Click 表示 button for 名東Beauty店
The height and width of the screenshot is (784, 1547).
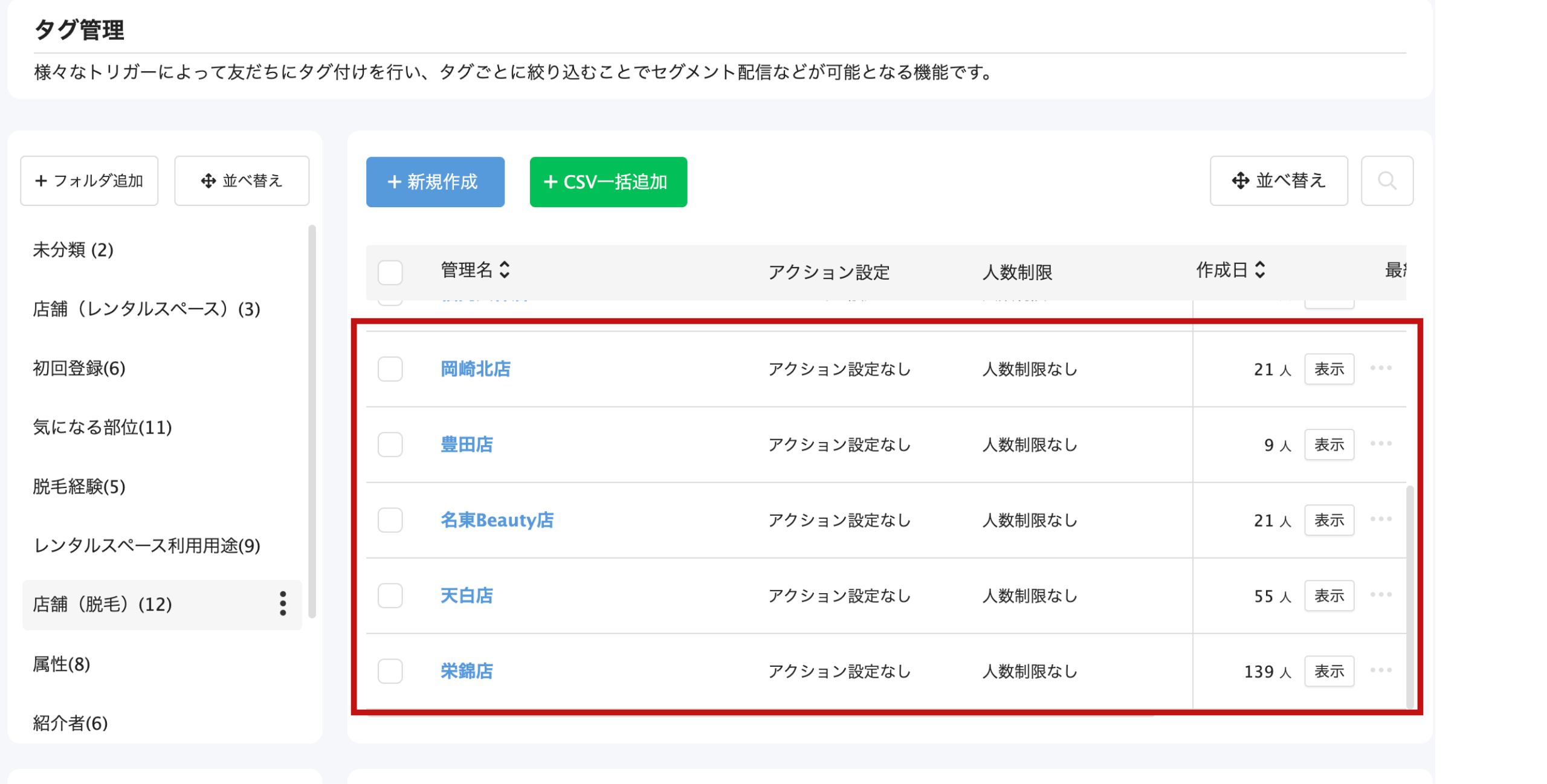click(x=1328, y=519)
